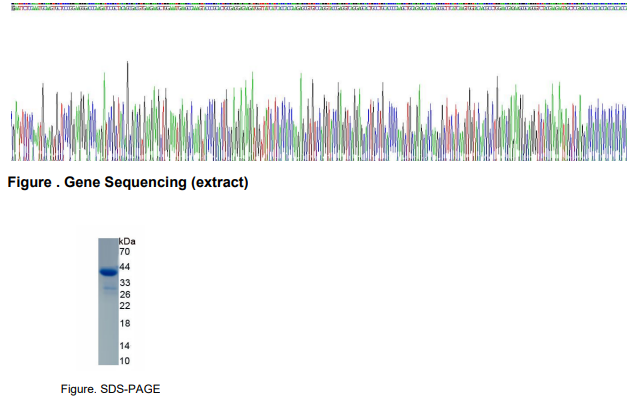637x401 pixels.
Task: Click the 18 kDa marker label
Action: 125,324
